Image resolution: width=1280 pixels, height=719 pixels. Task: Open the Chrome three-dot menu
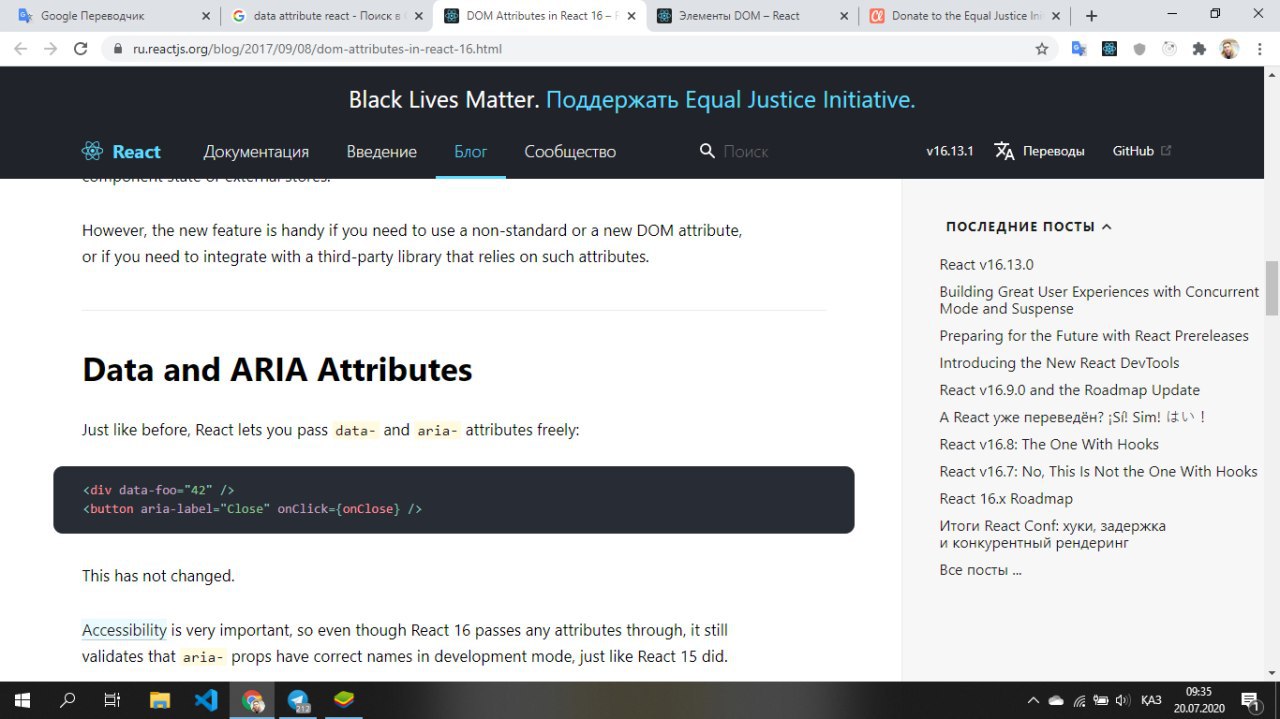tap(1259, 48)
